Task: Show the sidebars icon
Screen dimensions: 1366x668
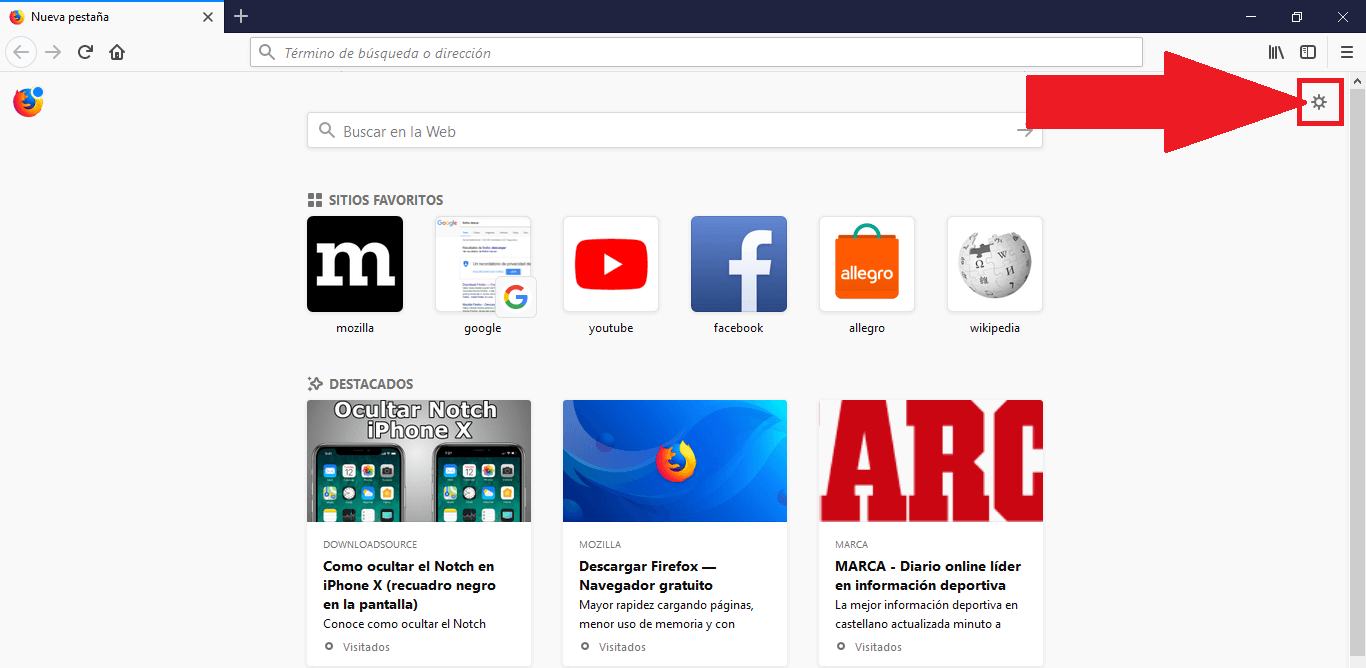Action: pyautogui.click(x=1308, y=52)
